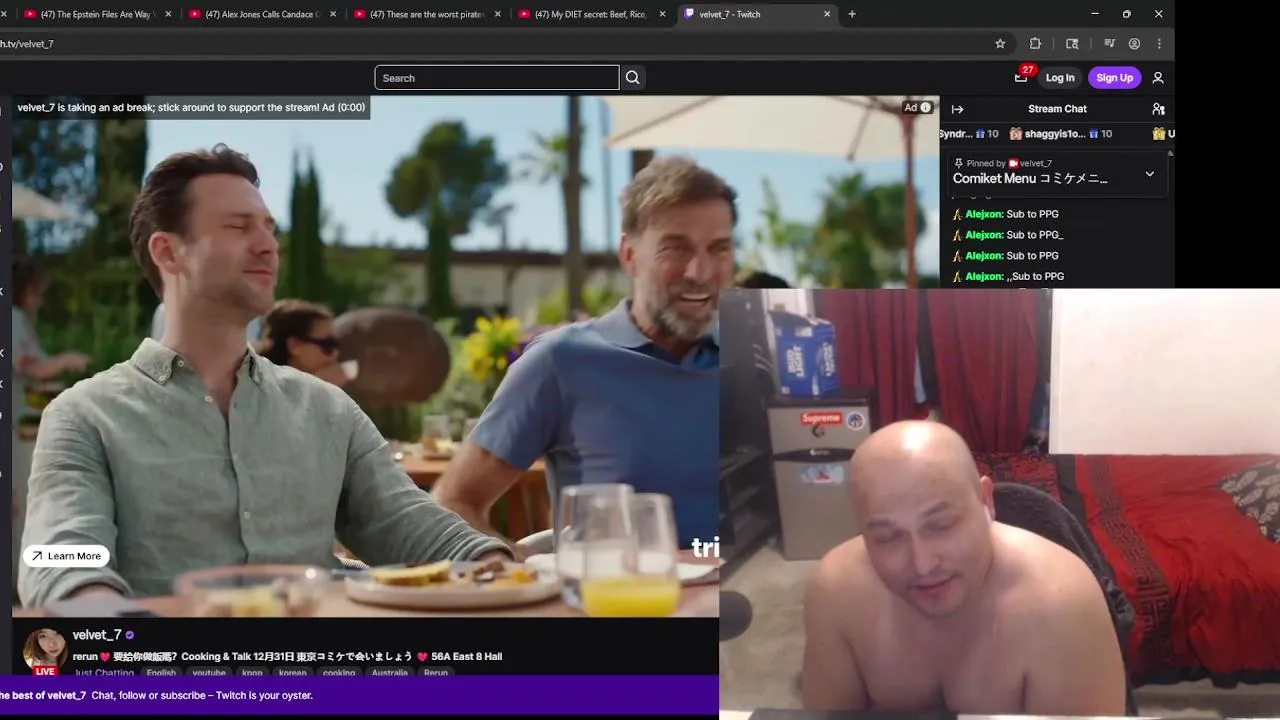Restore down the Chrome window

(x=1127, y=14)
